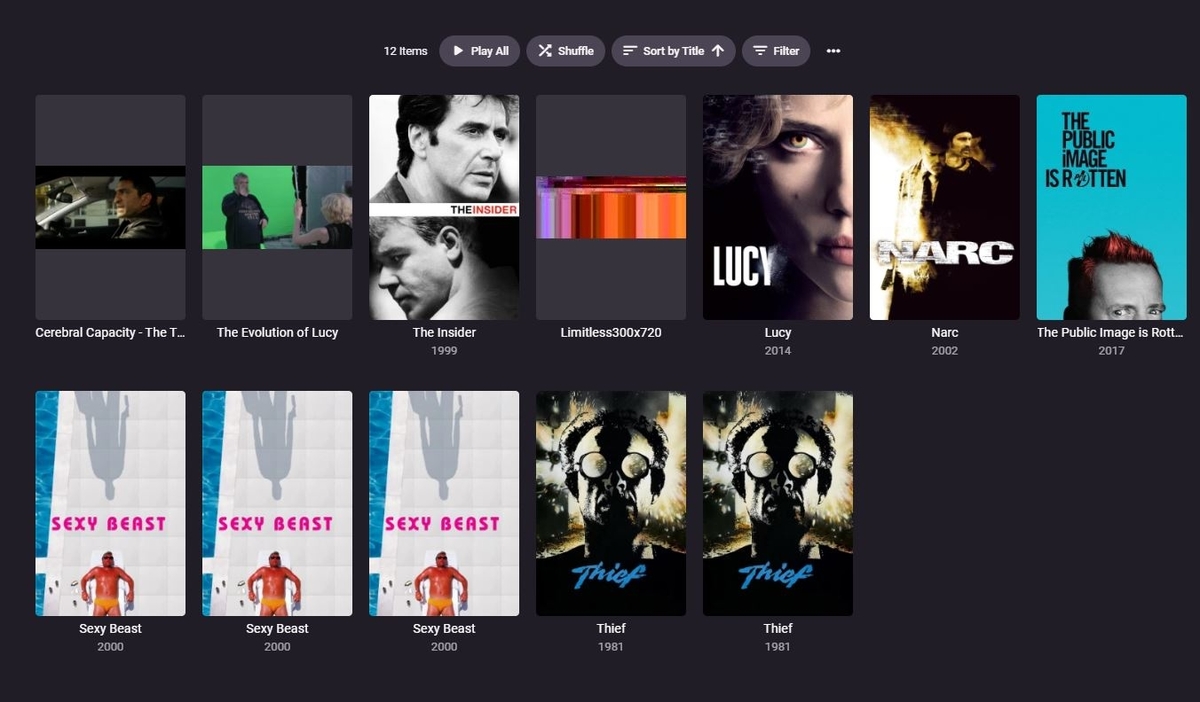Click 'The Evolution of Lucy' title text
Viewport: 1200px width, 702px height.
(x=277, y=333)
